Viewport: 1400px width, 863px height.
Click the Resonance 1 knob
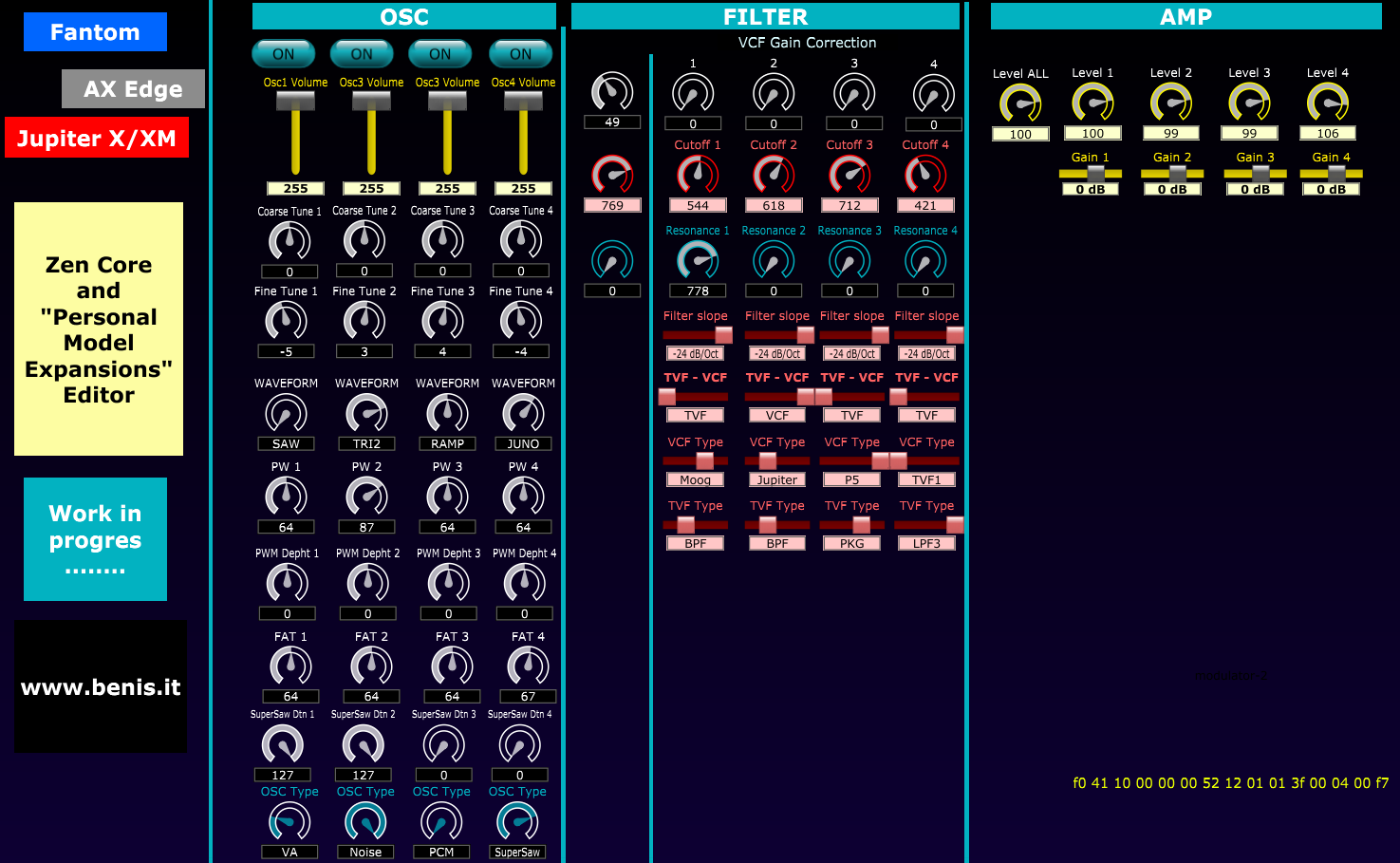[698, 261]
